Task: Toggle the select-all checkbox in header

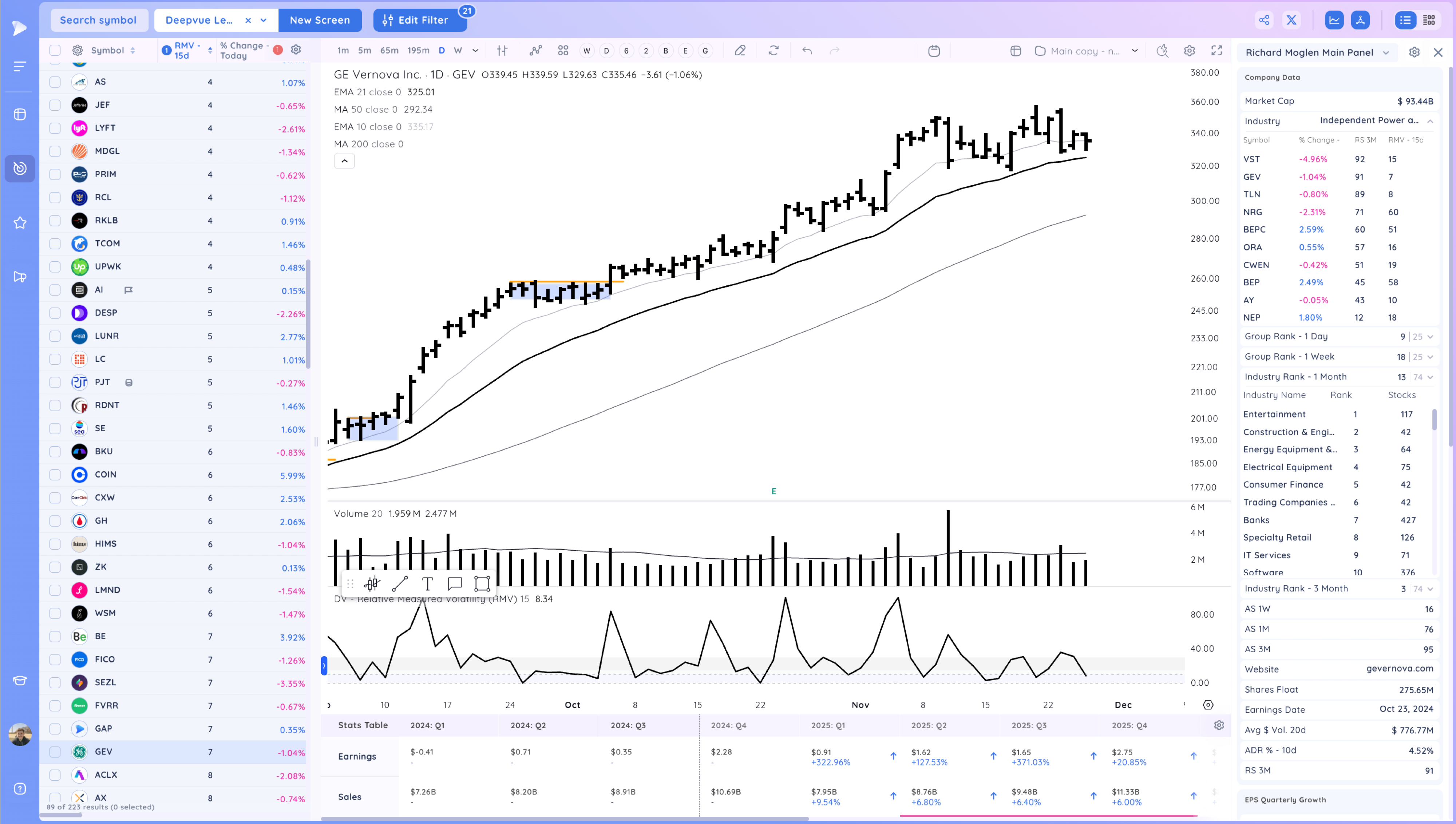Action: click(55, 50)
